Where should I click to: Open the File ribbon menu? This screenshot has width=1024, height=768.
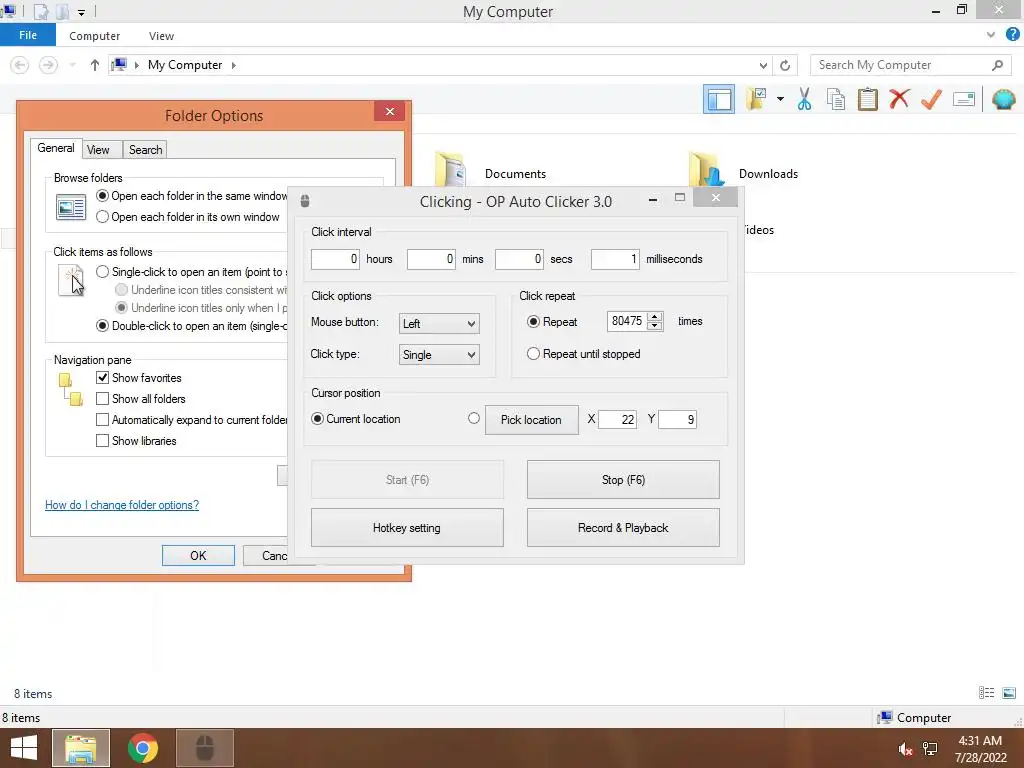(x=28, y=35)
